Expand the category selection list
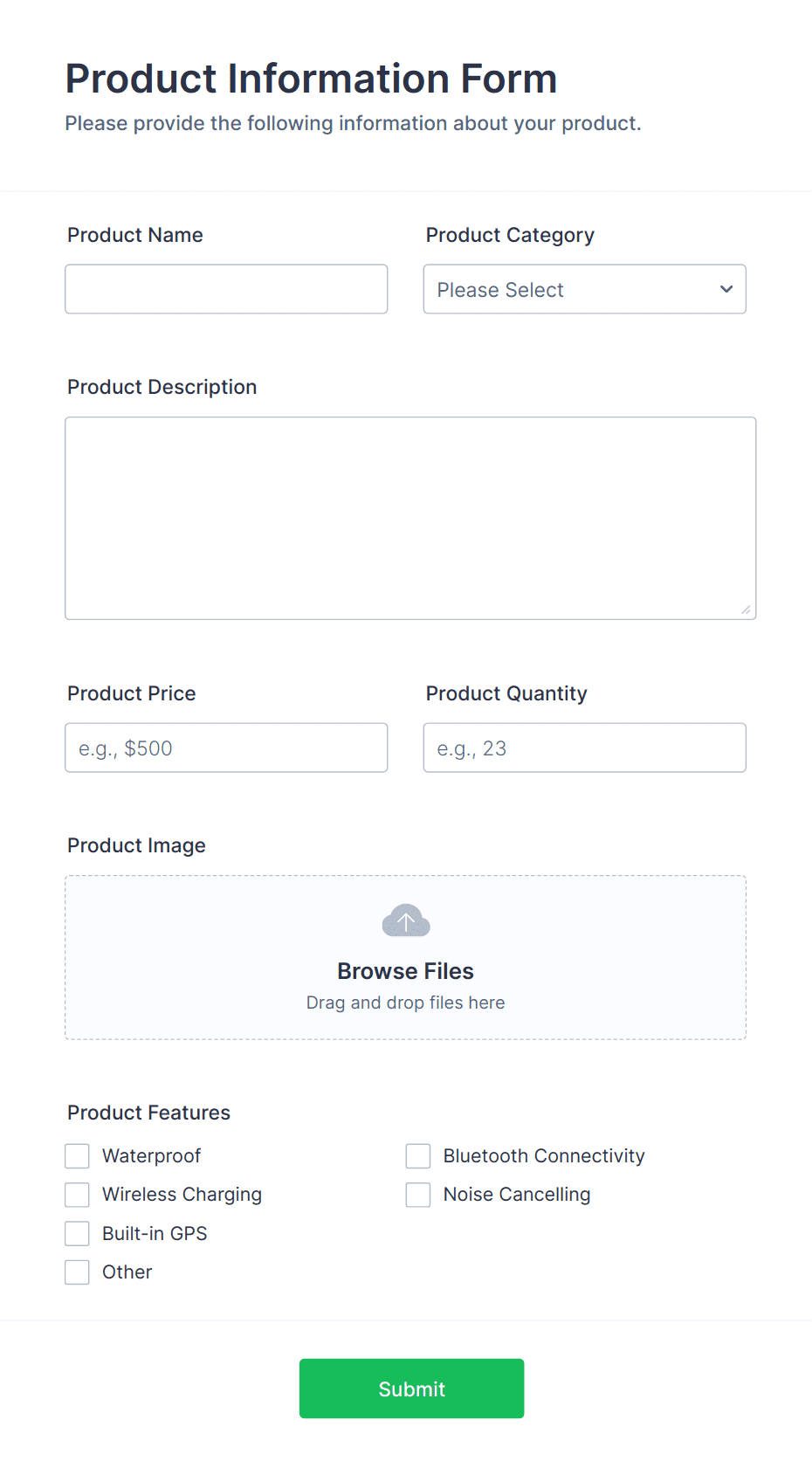The image size is (812, 1468). pos(584,289)
